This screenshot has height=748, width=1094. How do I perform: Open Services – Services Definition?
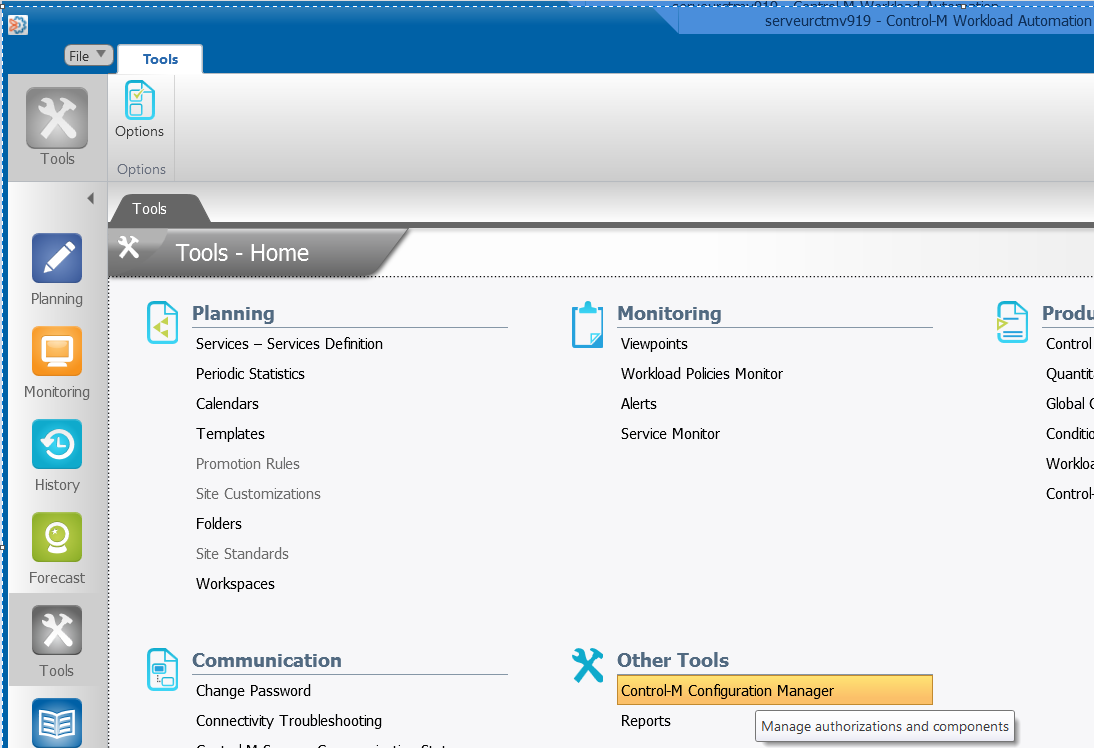289,344
